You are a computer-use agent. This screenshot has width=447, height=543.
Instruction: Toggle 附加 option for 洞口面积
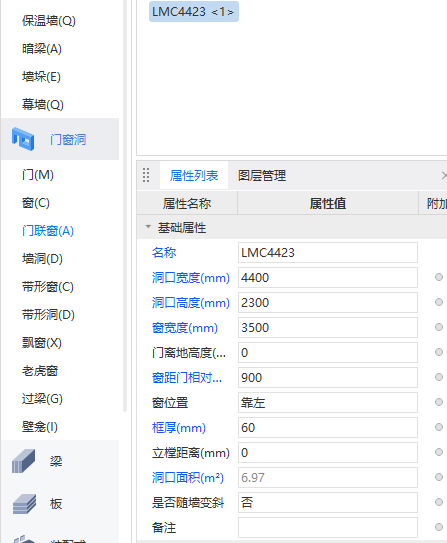click(439, 477)
